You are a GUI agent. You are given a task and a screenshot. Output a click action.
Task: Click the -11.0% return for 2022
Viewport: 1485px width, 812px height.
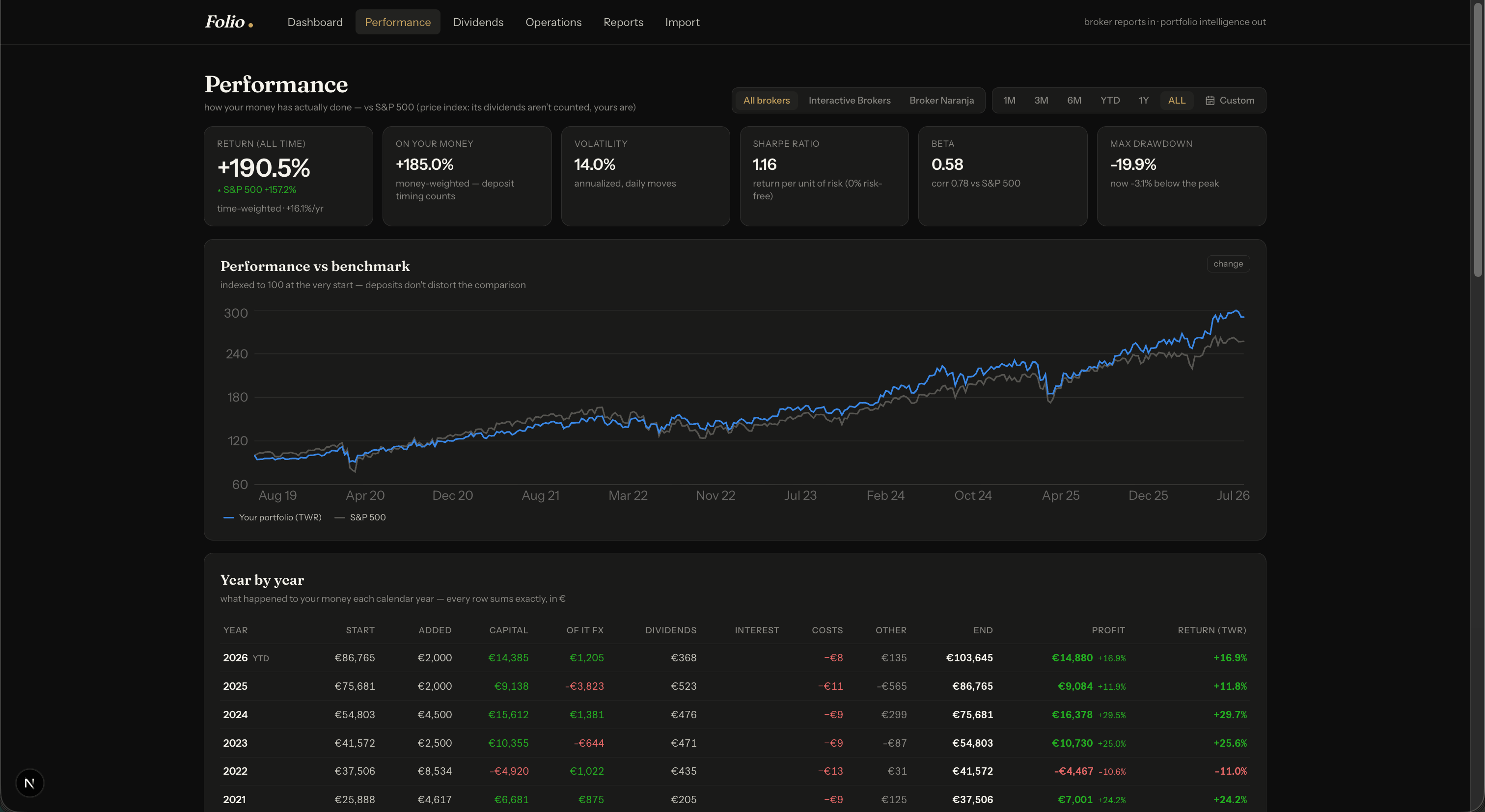tap(1231, 771)
